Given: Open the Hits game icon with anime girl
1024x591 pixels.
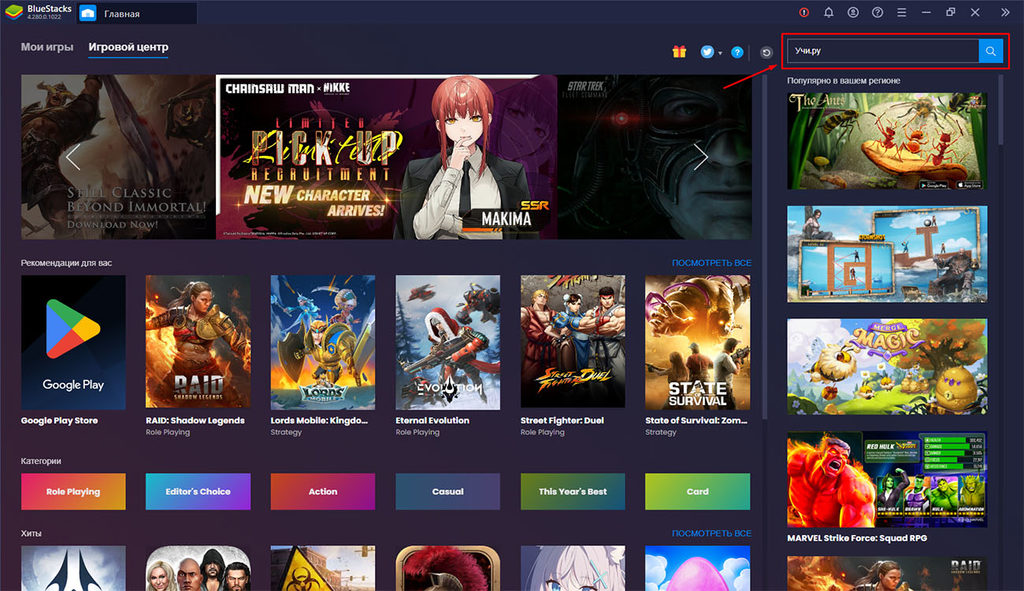Looking at the screenshot, I should click(573, 568).
